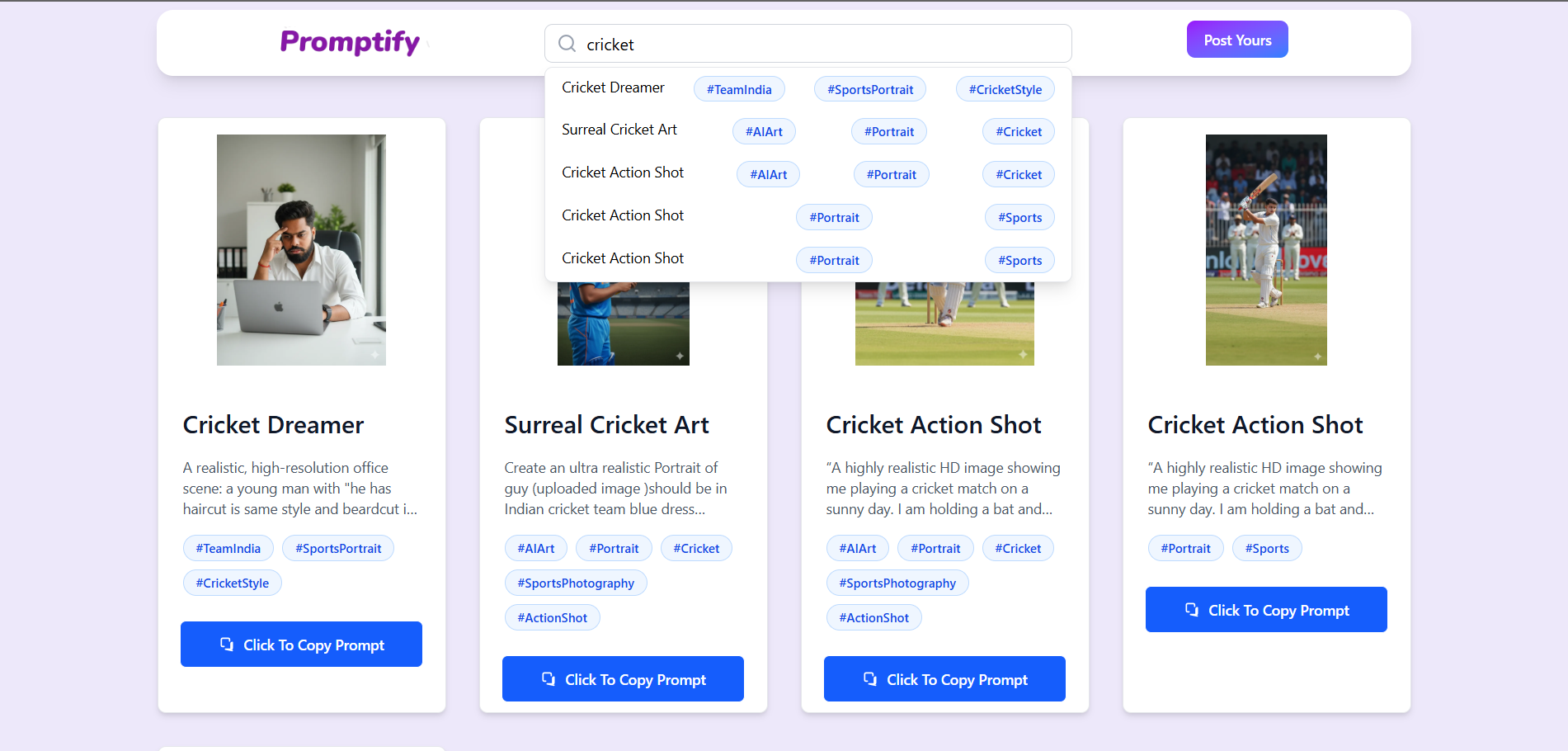This screenshot has height=751, width=1568.
Task: Choose the first Cricket Action Shot suggestion
Action: pyautogui.click(x=623, y=172)
